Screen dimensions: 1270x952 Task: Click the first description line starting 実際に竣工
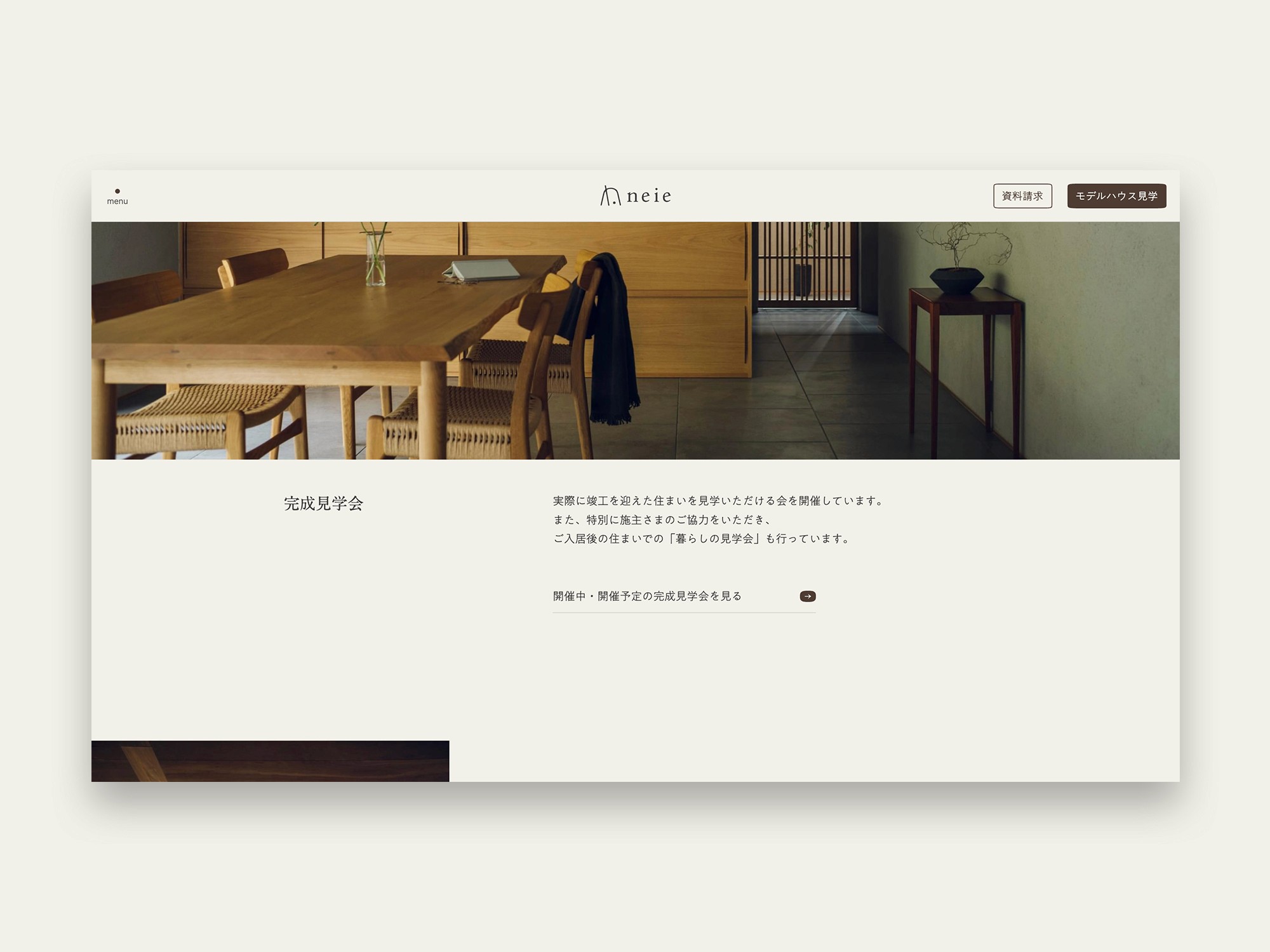tap(718, 501)
